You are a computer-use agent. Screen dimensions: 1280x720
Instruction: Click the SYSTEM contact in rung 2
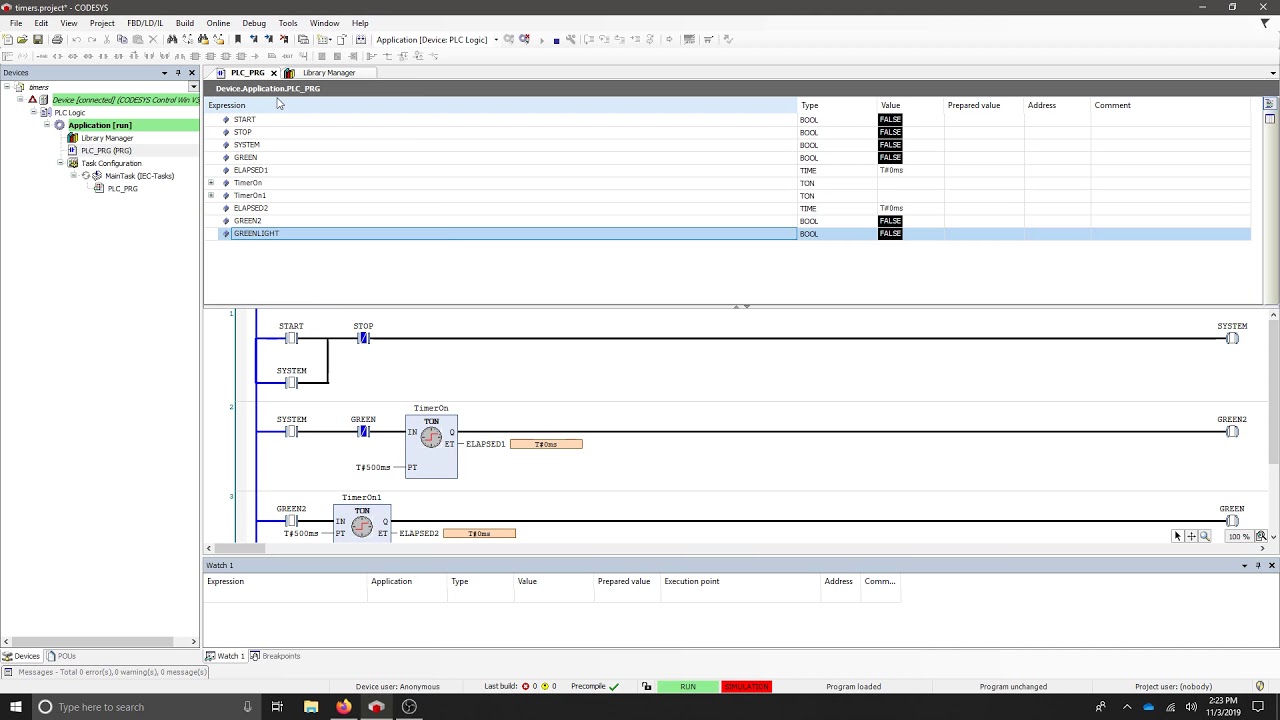pos(291,431)
